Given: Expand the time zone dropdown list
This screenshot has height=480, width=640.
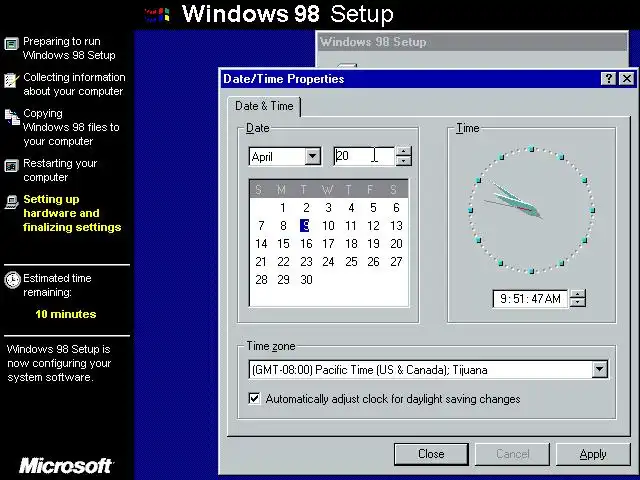Looking at the screenshot, I should click(x=599, y=369).
